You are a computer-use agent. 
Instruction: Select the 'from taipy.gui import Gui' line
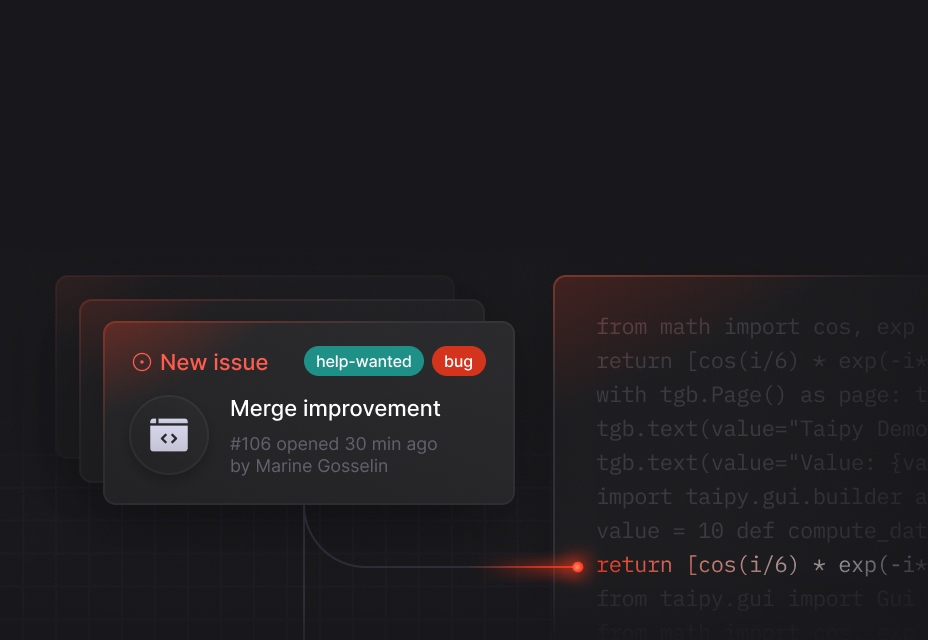click(755, 599)
